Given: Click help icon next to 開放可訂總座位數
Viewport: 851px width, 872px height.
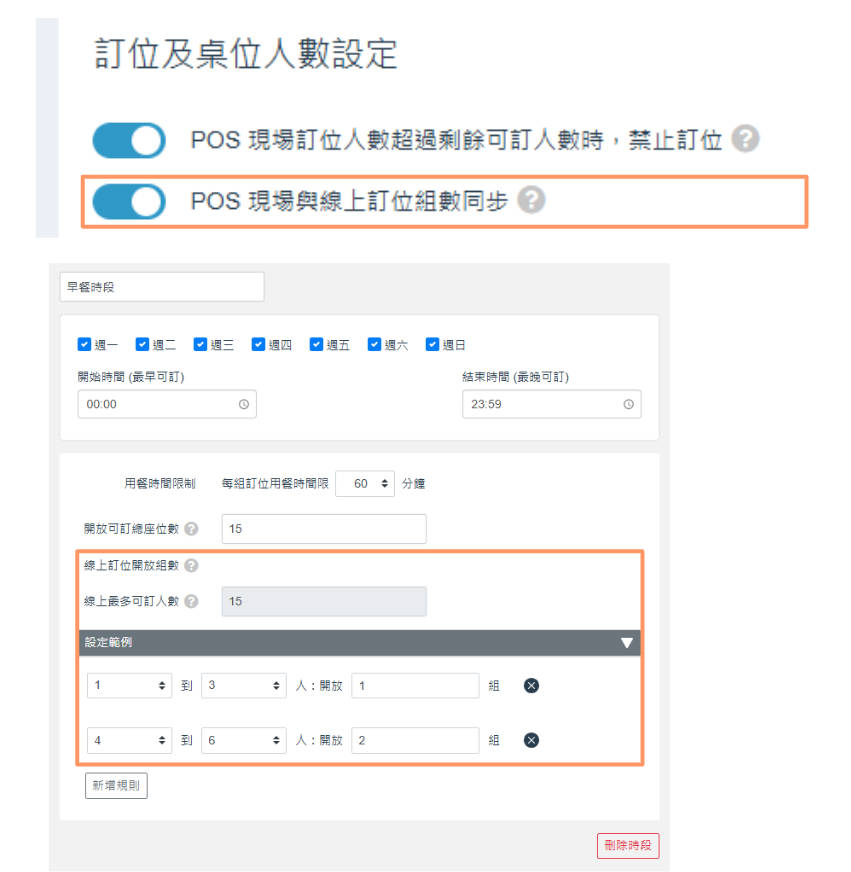Looking at the screenshot, I should pos(191,529).
